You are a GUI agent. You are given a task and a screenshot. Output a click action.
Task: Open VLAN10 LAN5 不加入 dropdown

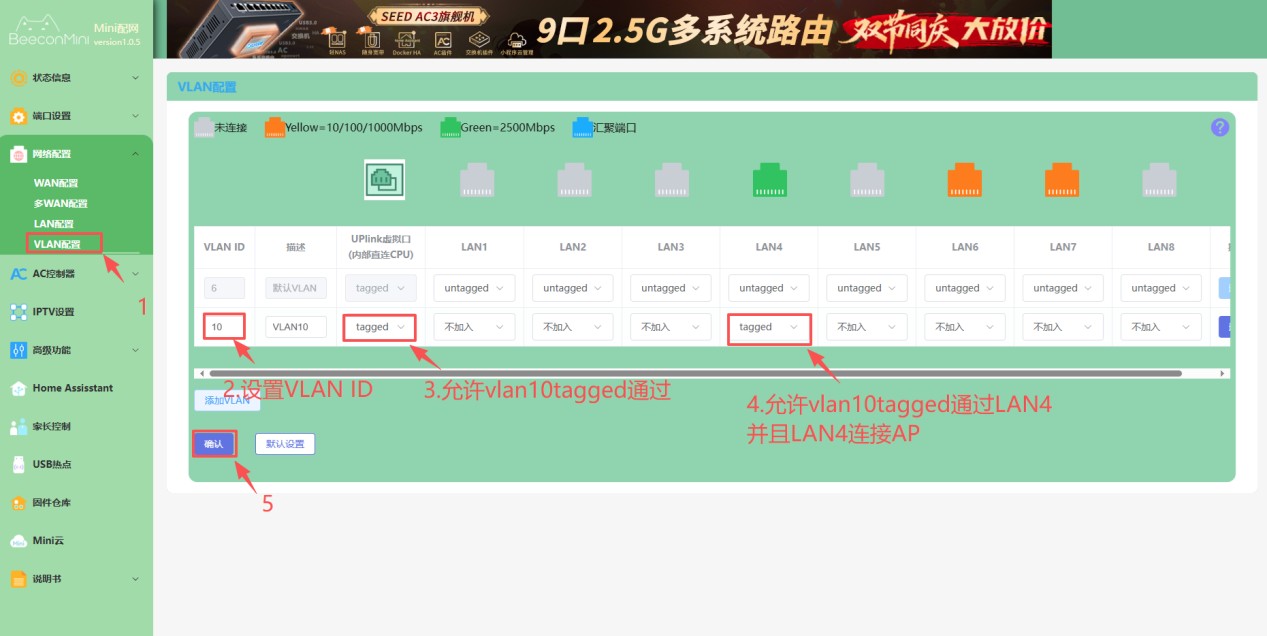click(x=867, y=327)
